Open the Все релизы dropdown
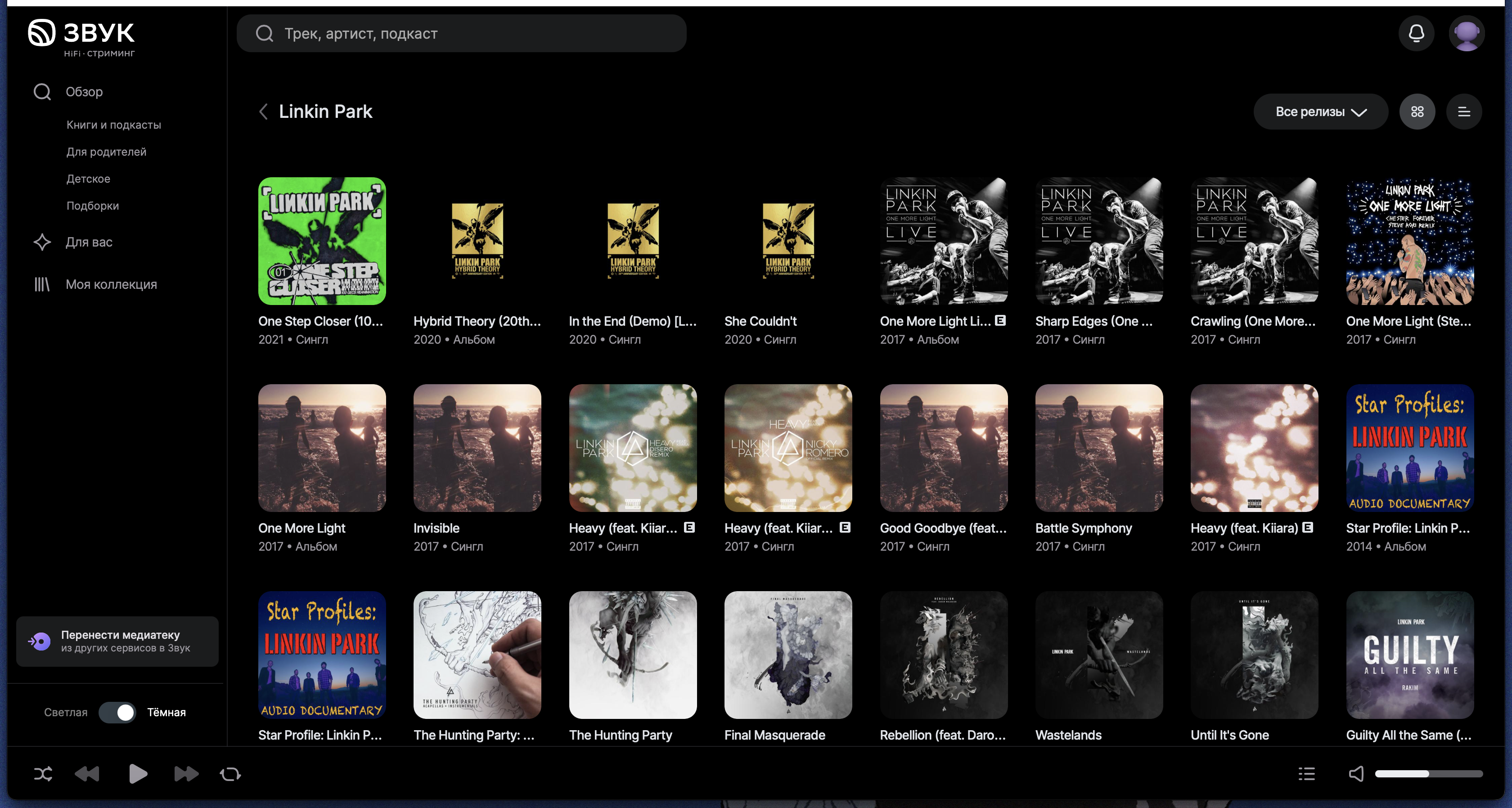 click(1321, 112)
